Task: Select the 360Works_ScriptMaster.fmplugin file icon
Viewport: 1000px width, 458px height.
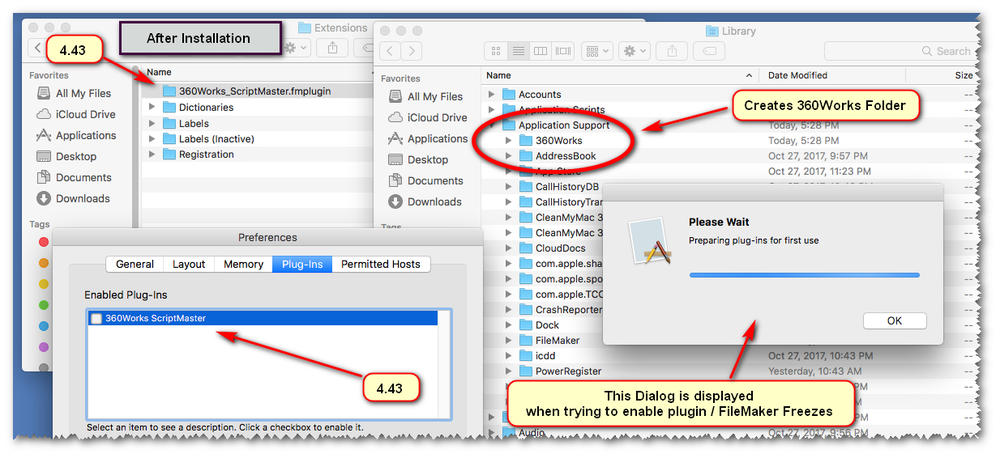Action: click(x=169, y=91)
